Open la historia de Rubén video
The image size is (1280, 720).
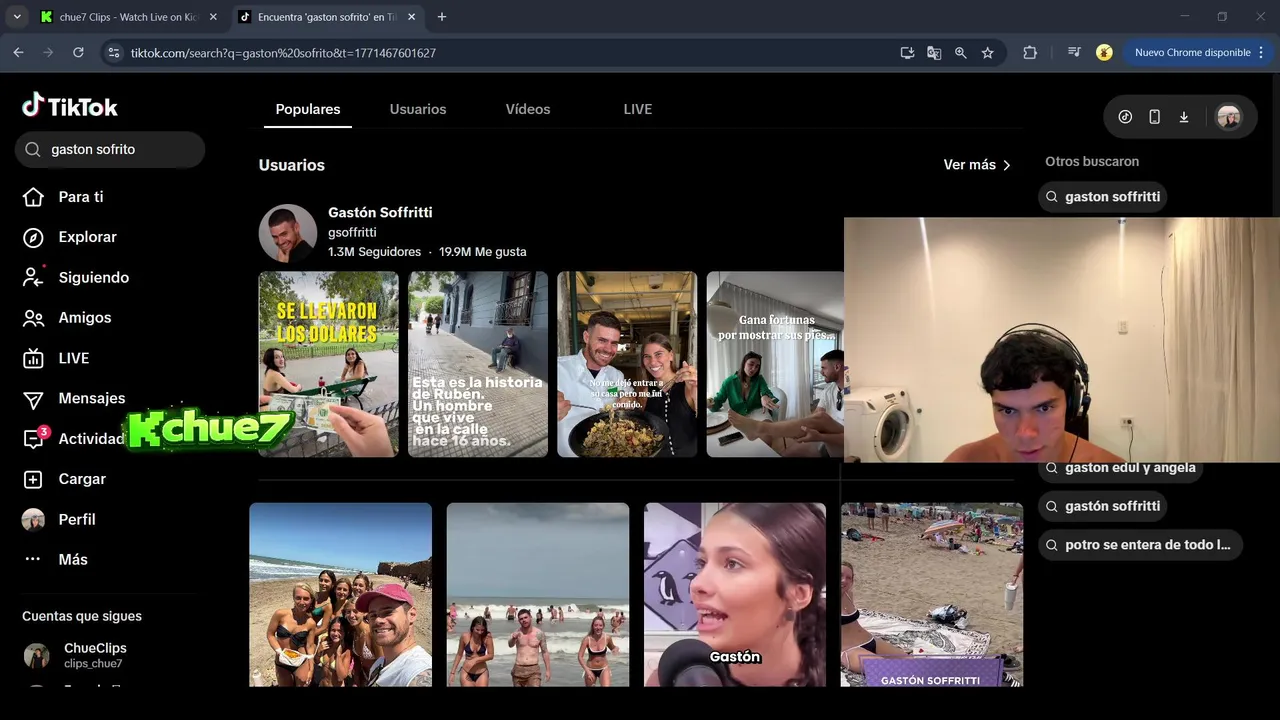[478, 364]
